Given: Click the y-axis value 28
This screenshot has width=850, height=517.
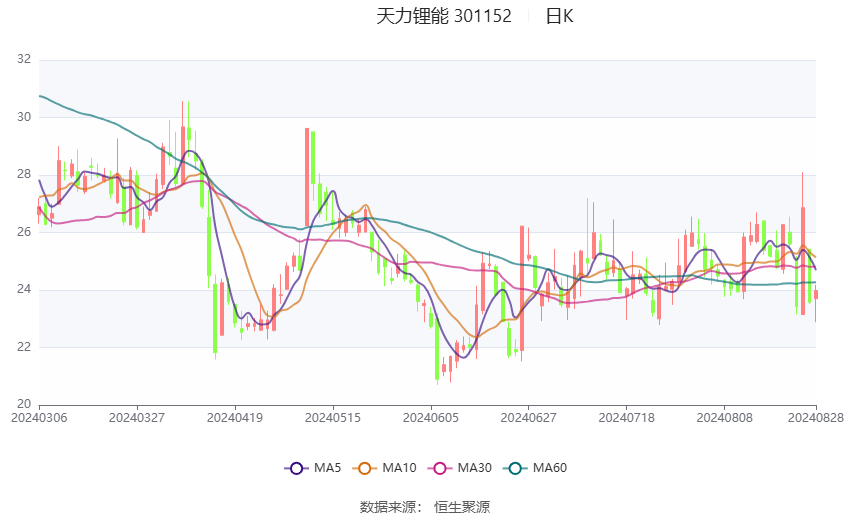Looking at the screenshot, I should point(24,174).
